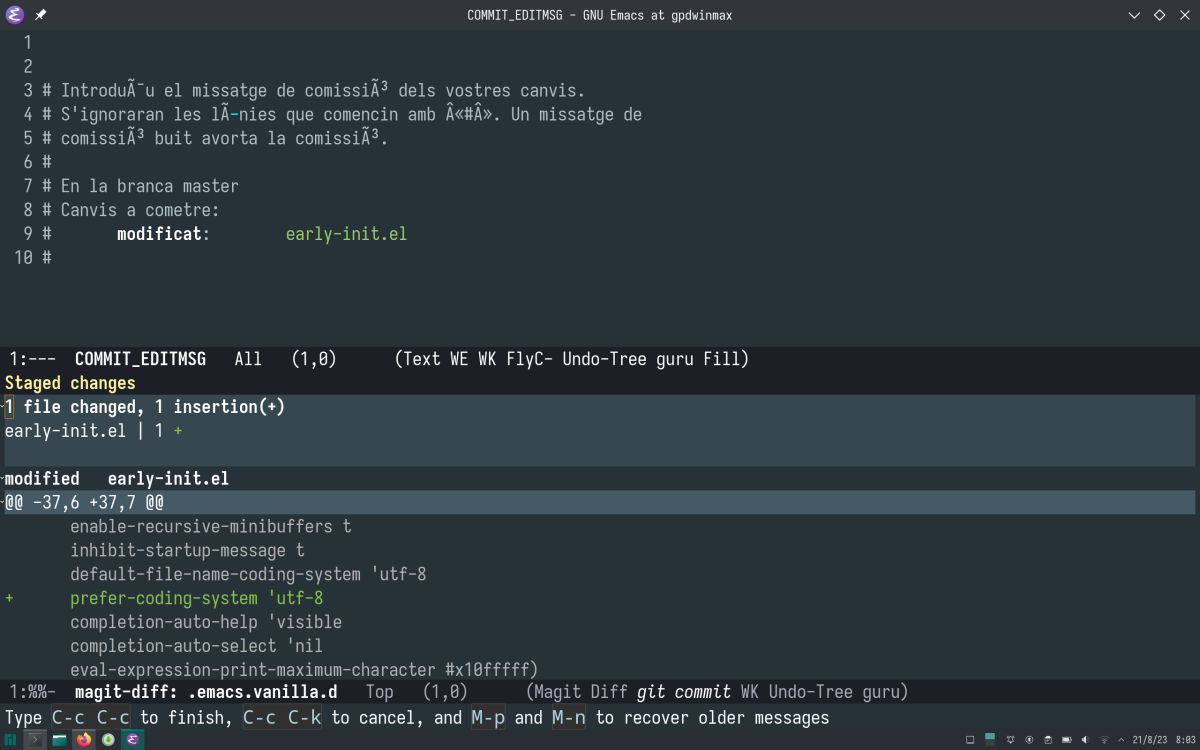The width and height of the screenshot is (1200, 750).
Task: Launch the terminal from the taskbar
Action: [35, 740]
